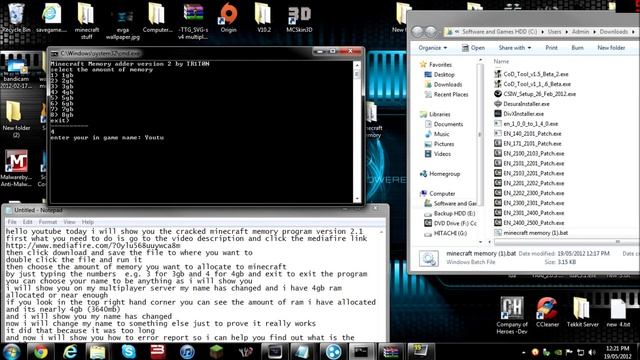Click the Explorer back navigation arrow
Viewport: 640px width, 360px height.
point(417,31)
